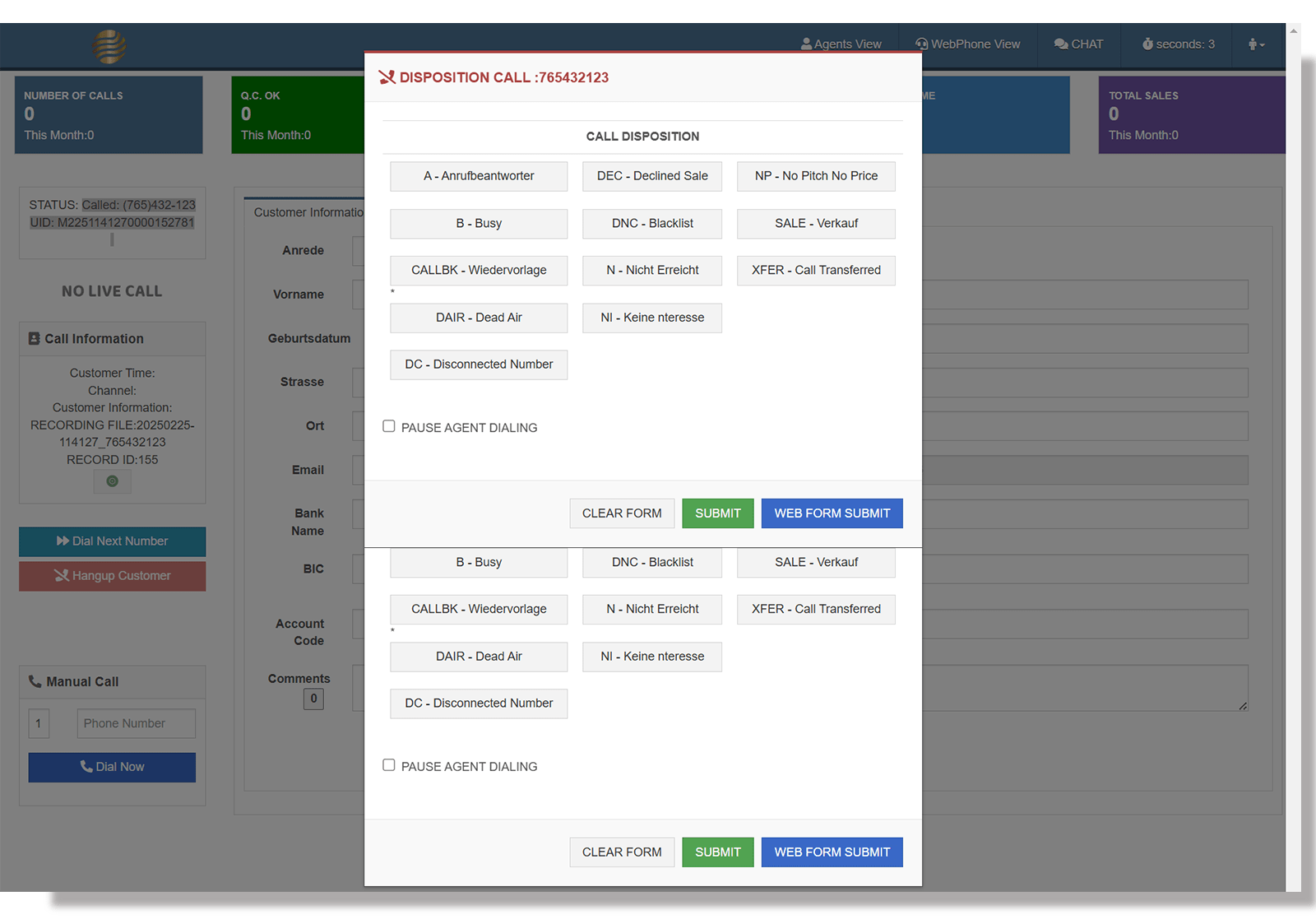Check the lower PAUSE AGENT DIALING option
The height and width of the screenshot is (924, 1316).
point(388,764)
